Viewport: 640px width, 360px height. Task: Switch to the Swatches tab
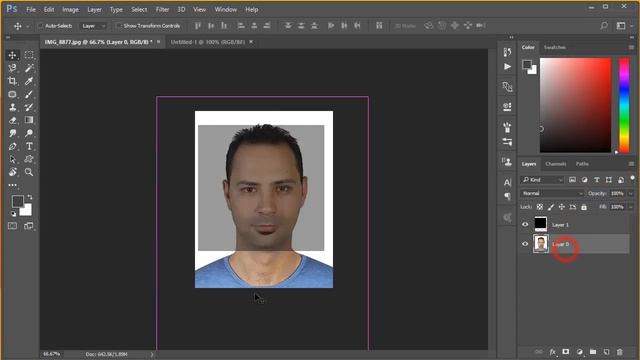[x=555, y=47]
